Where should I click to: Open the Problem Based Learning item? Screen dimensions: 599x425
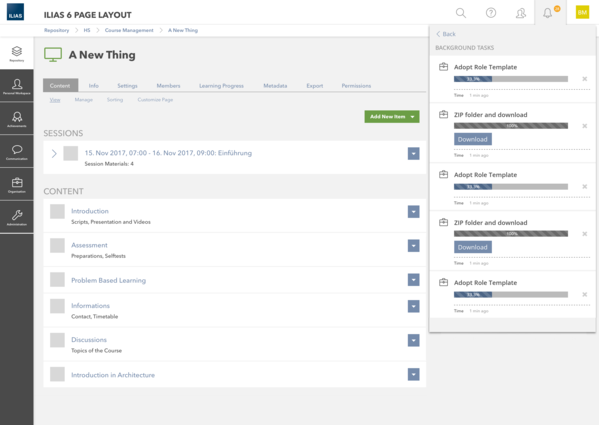coord(108,280)
